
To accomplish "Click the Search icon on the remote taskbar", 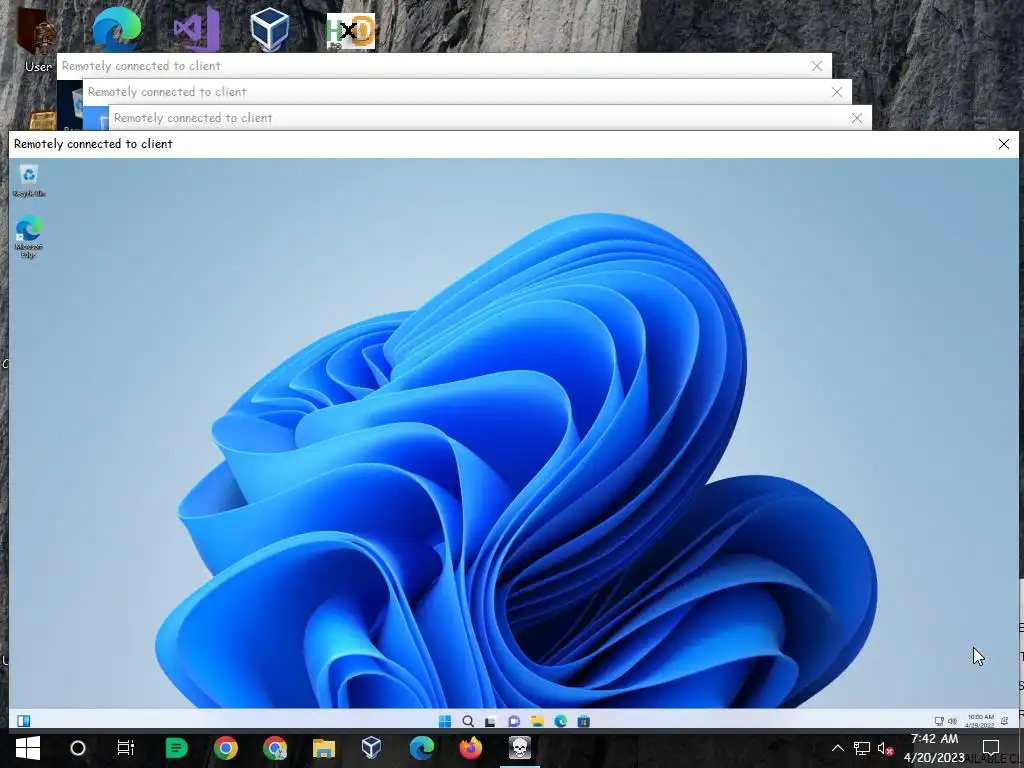I will coord(468,721).
